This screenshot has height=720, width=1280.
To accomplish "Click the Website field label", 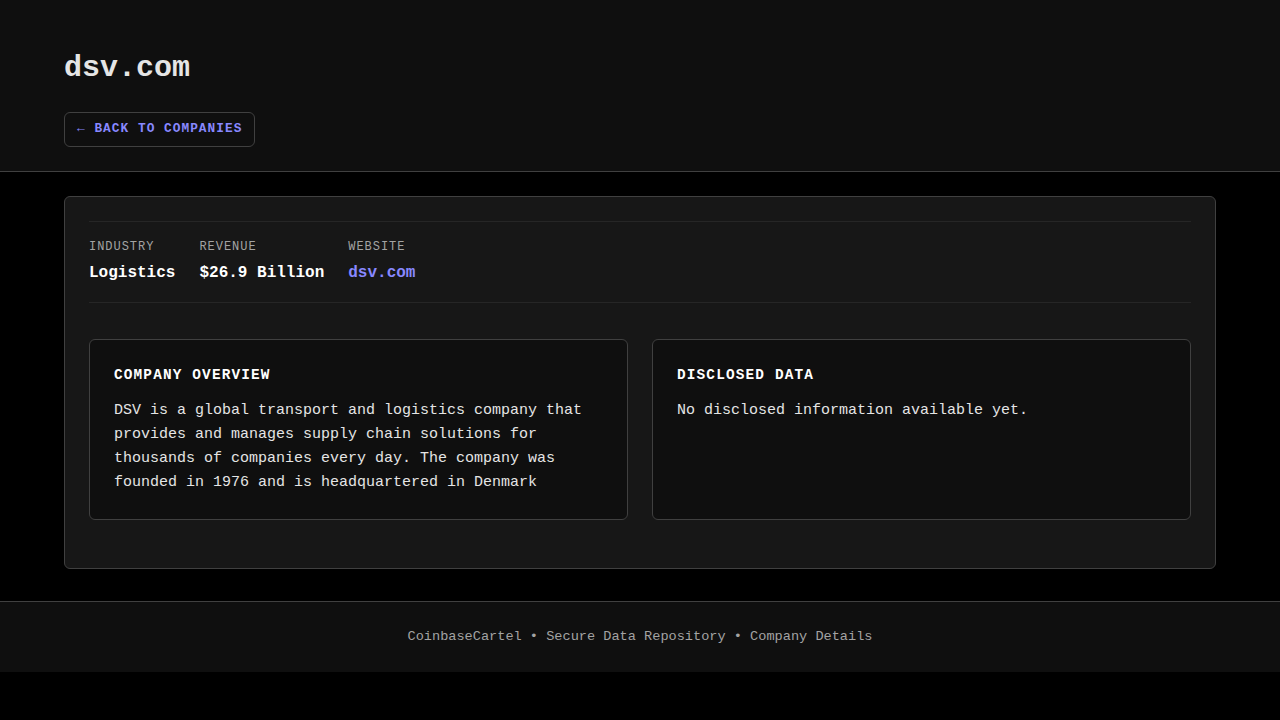I will tap(376, 246).
